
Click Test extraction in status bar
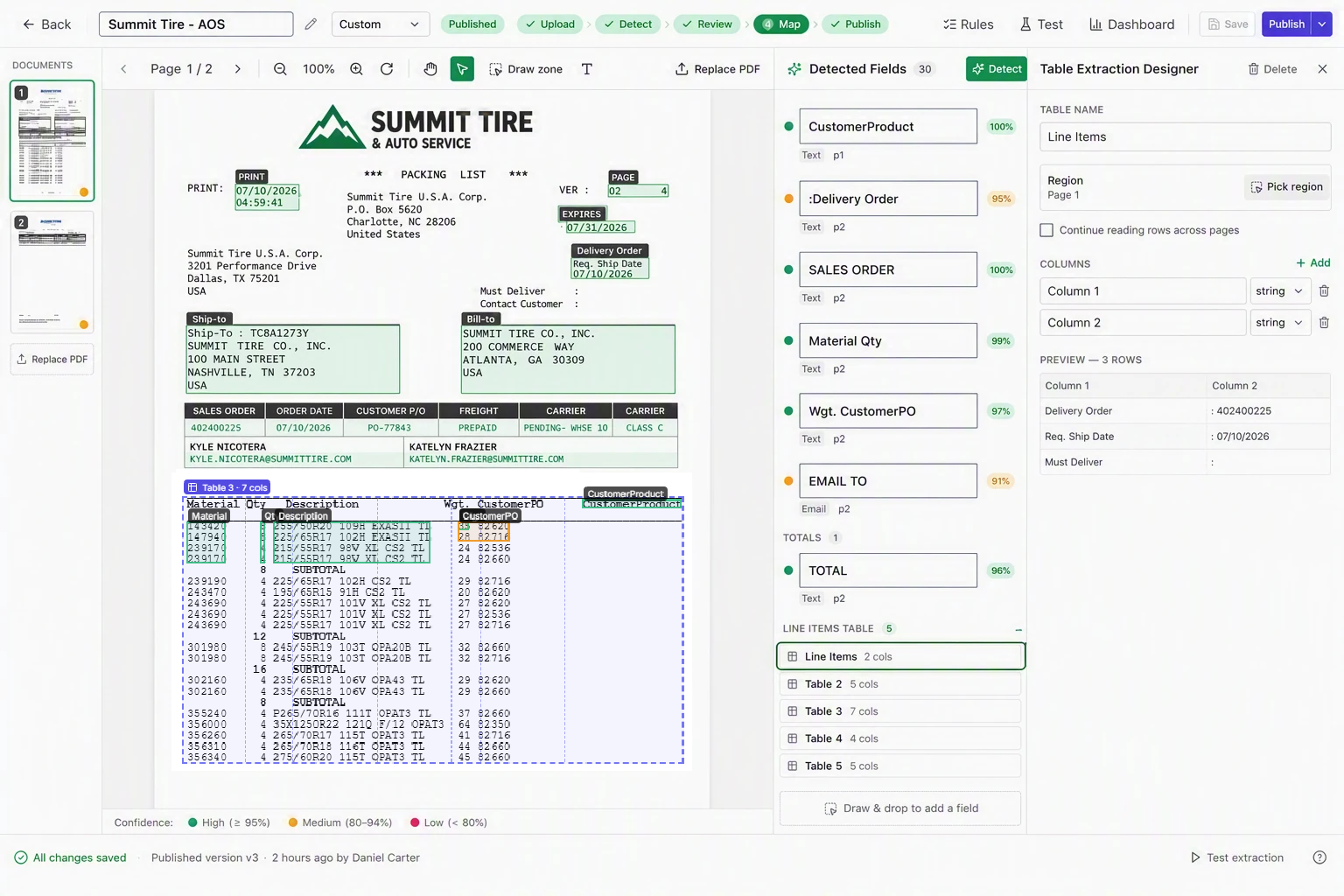pos(1236,857)
